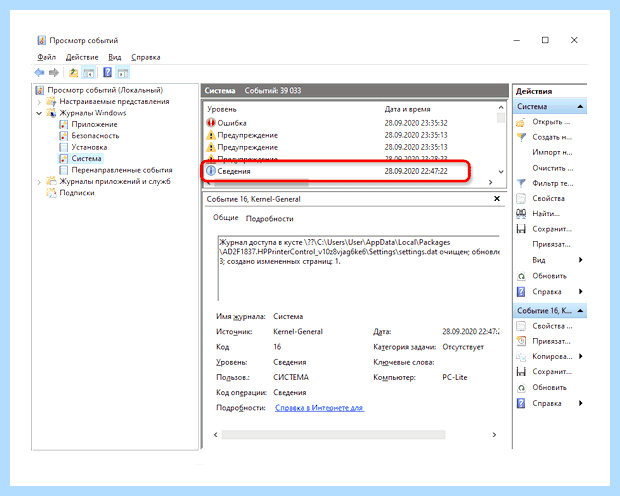Open the Вид submenu arrow
The width and height of the screenshot is (620, 496).
click(x=580, y=260)
